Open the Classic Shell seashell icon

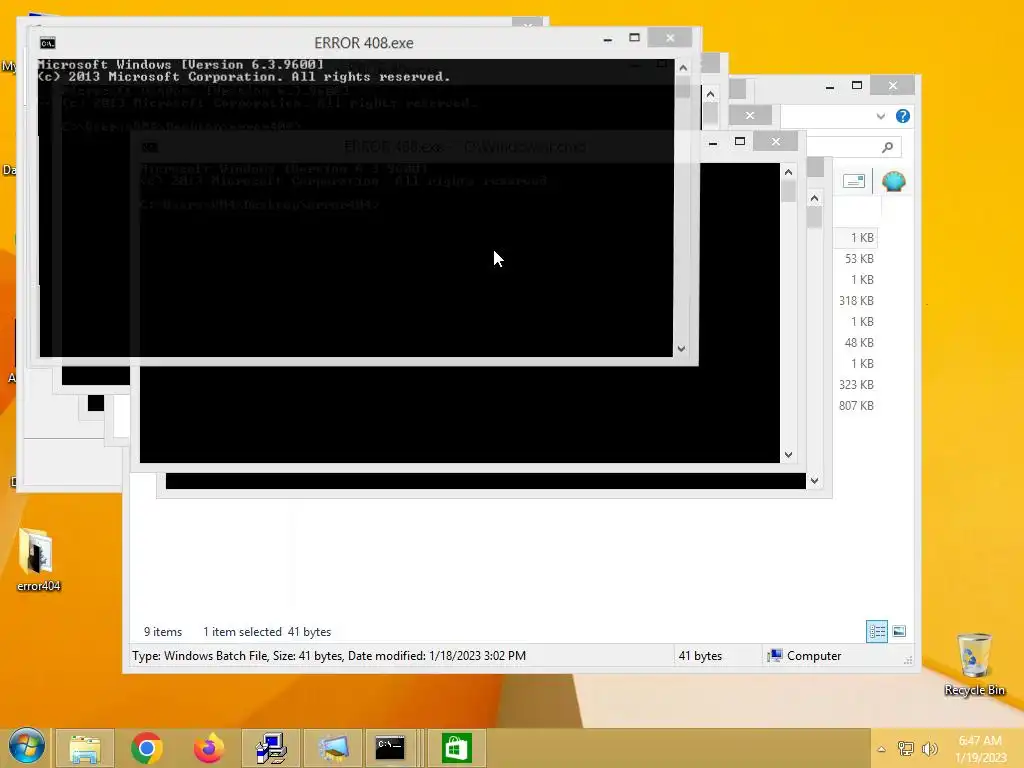click(893, 181)
